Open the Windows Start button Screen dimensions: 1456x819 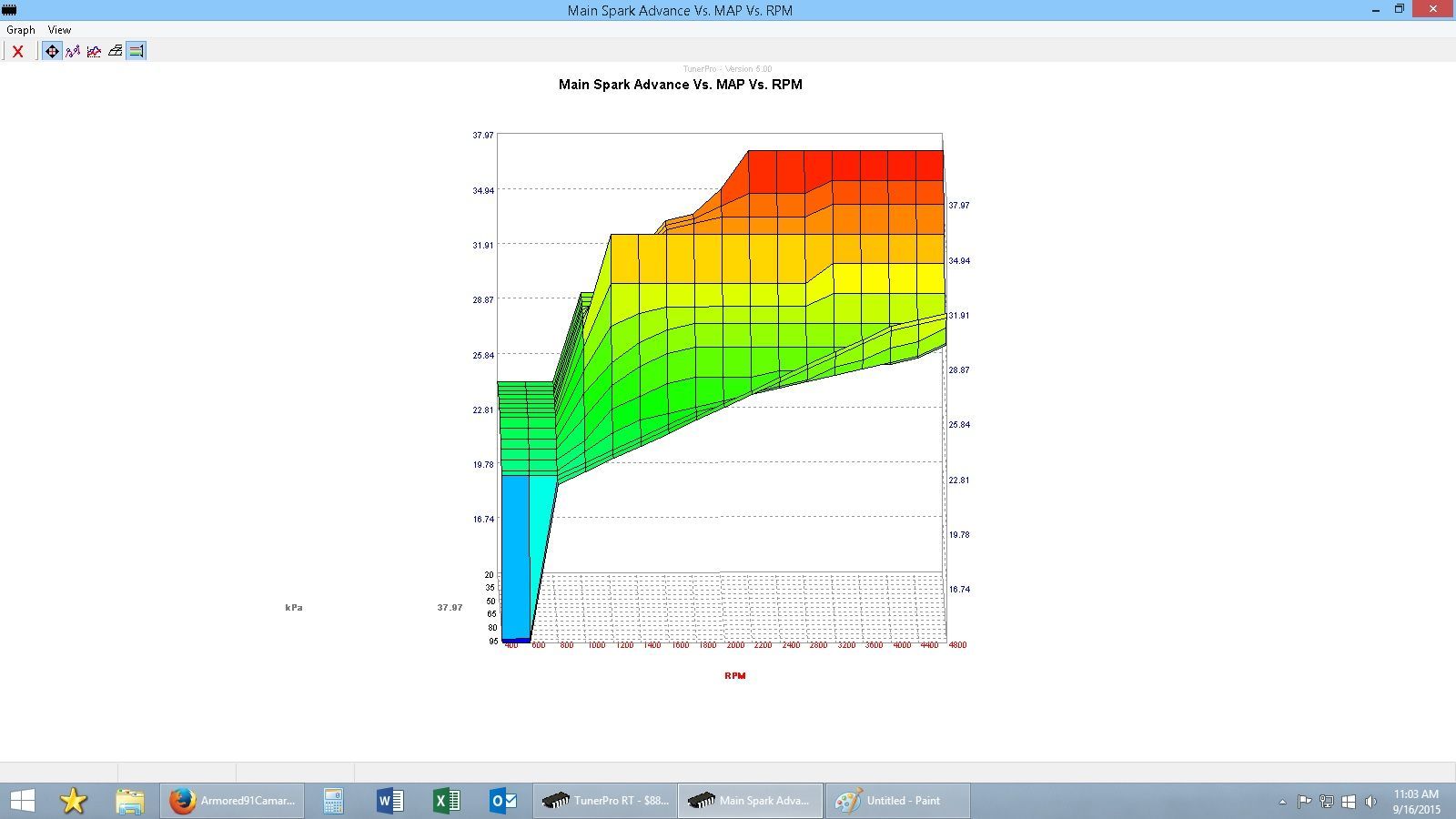22,801
